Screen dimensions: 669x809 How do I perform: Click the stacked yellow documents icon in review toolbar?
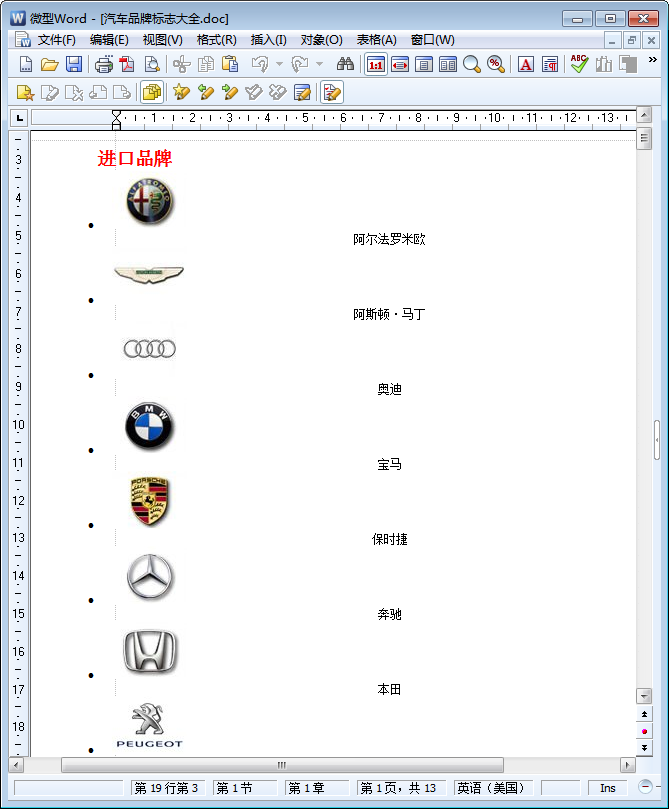[152, 92]
